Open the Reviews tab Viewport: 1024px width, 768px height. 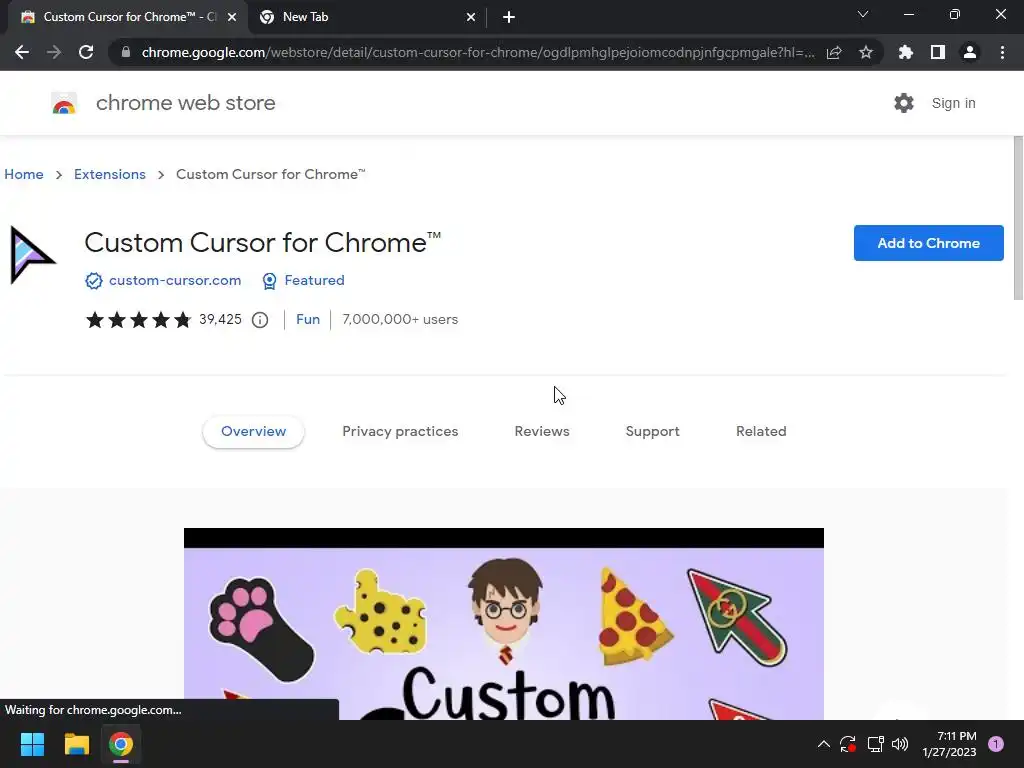click(x=542, y=432)
